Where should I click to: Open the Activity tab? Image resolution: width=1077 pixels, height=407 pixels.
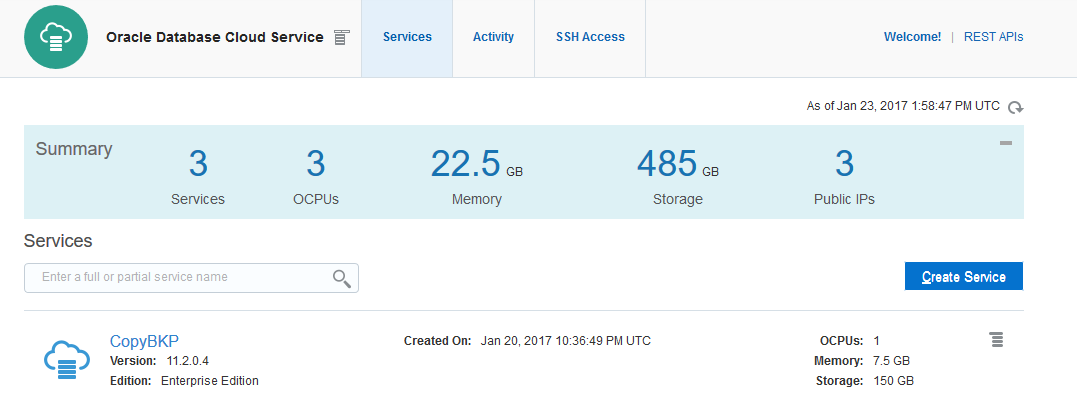(x=493, y=38)
